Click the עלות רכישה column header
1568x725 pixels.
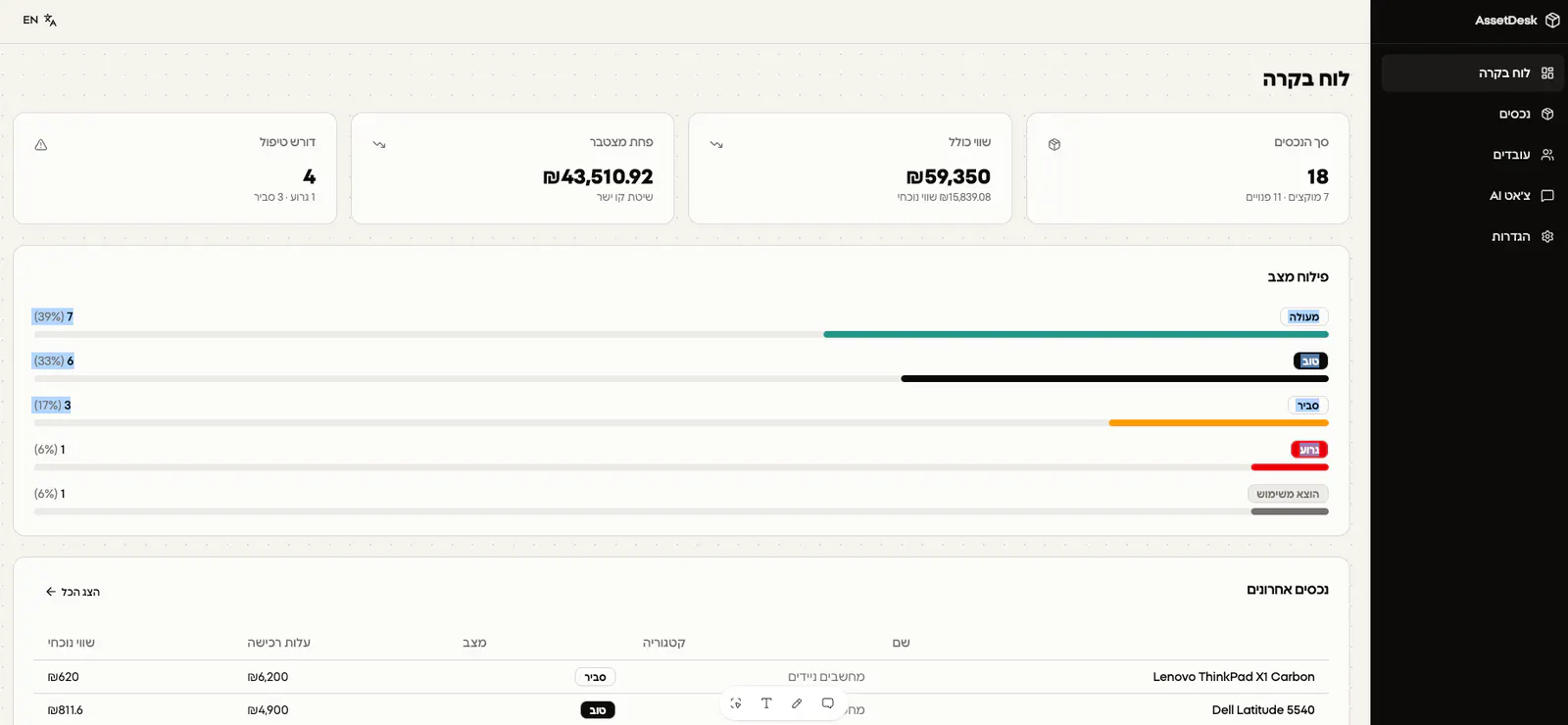278,643
